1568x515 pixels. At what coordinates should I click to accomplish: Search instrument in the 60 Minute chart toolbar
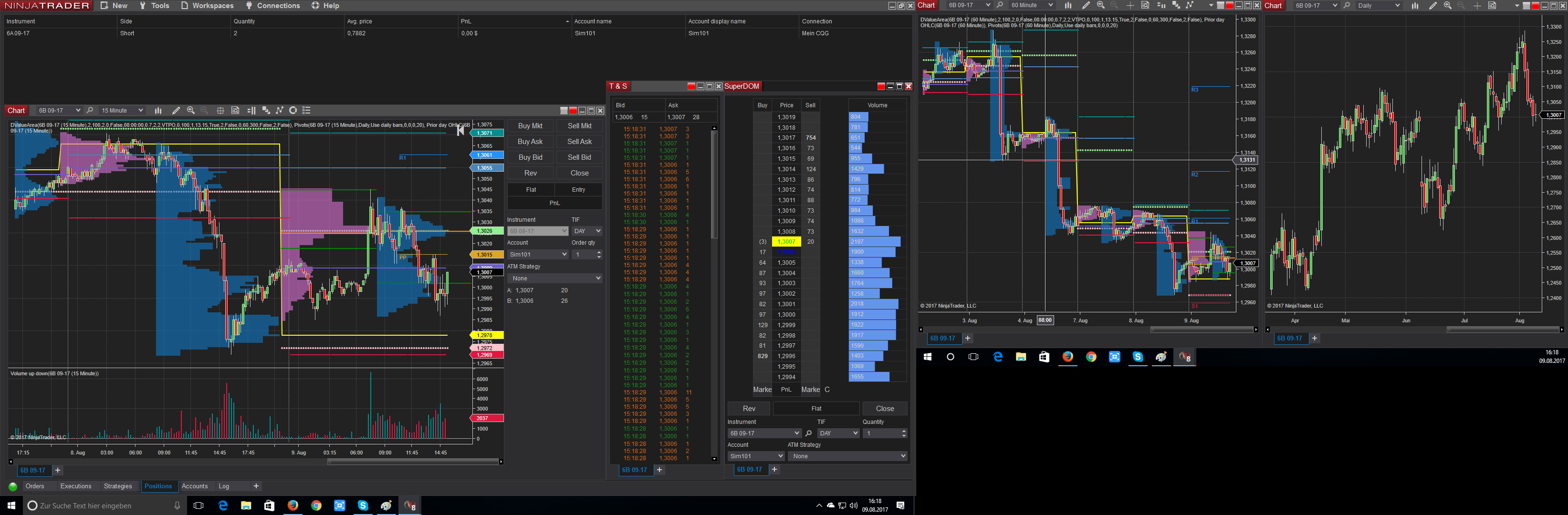pyautogui.click(x=1000, y=5)
